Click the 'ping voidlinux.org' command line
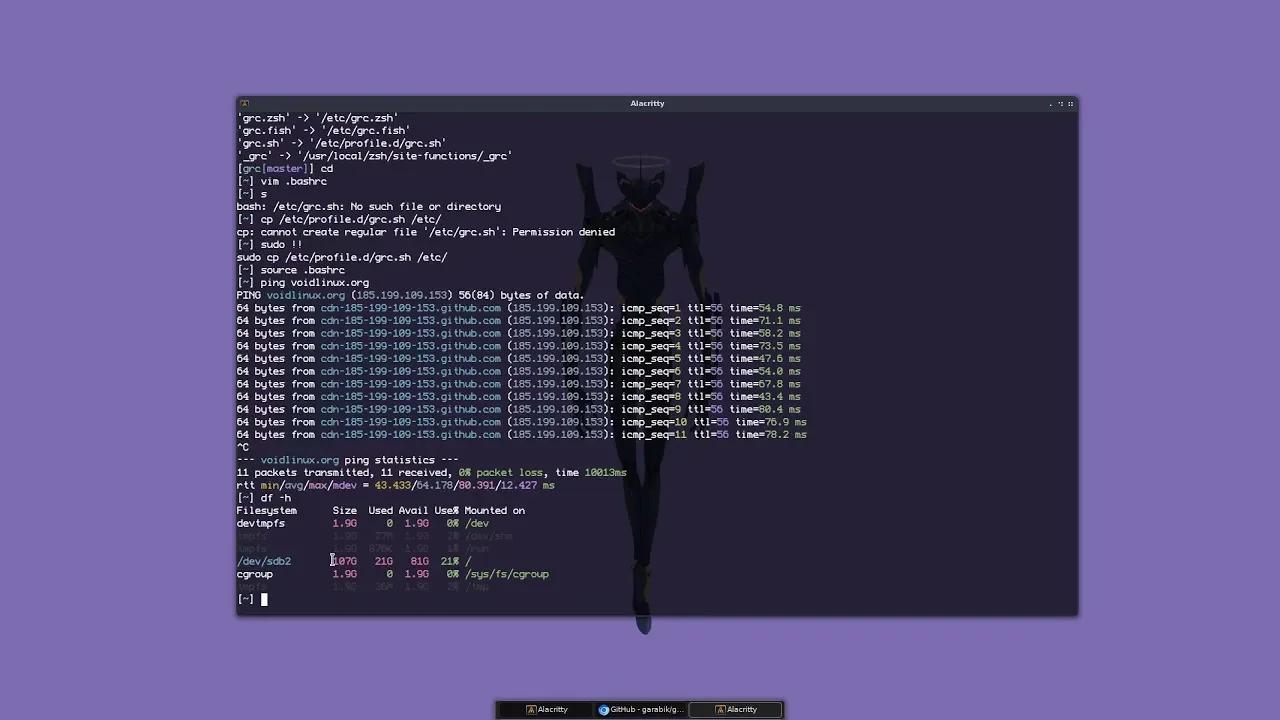The height and width of the screenshot is (720, 1280). pos(315,283)
